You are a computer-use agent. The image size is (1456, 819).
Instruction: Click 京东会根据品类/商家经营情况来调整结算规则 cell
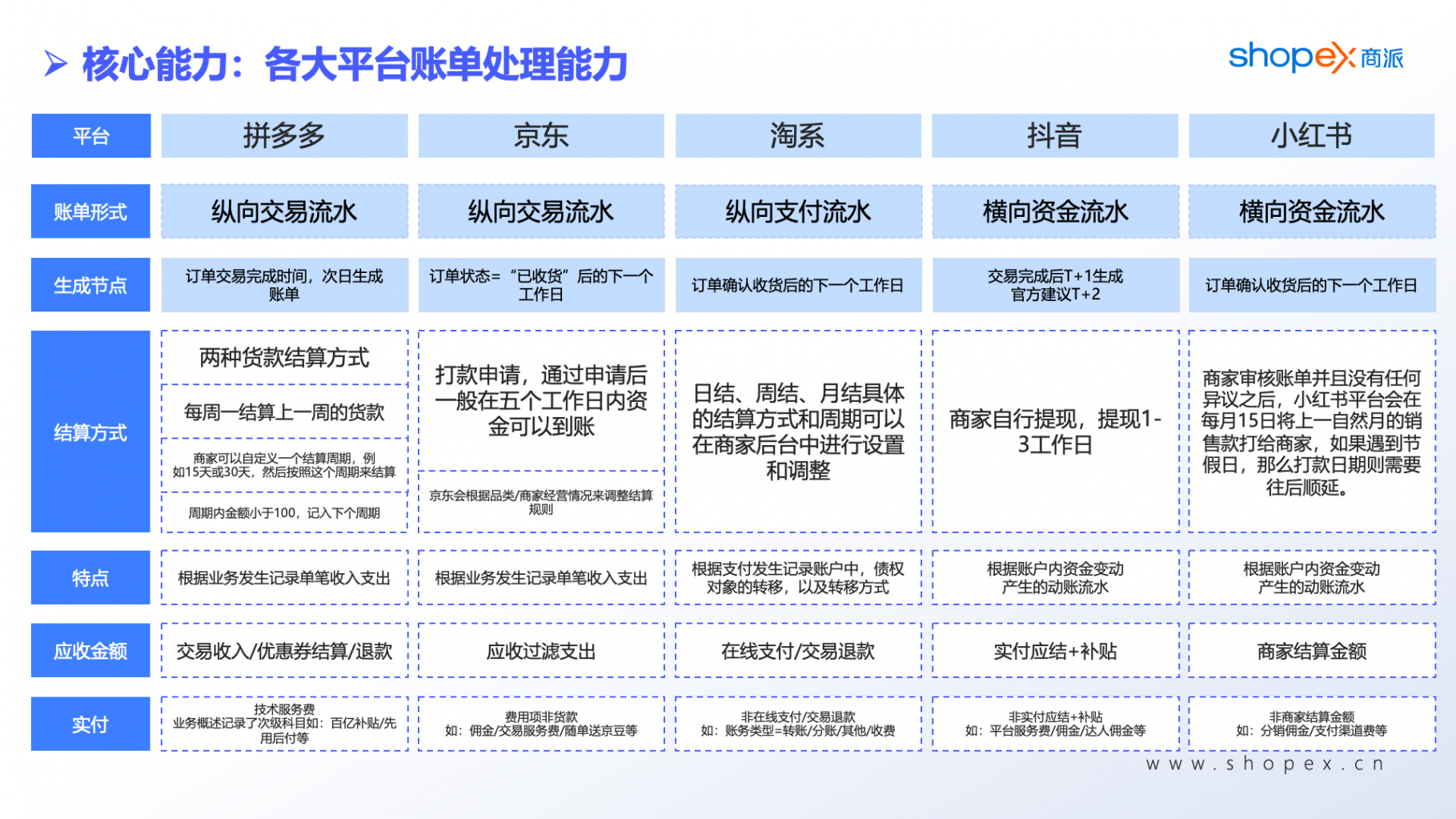coord(541,502)
